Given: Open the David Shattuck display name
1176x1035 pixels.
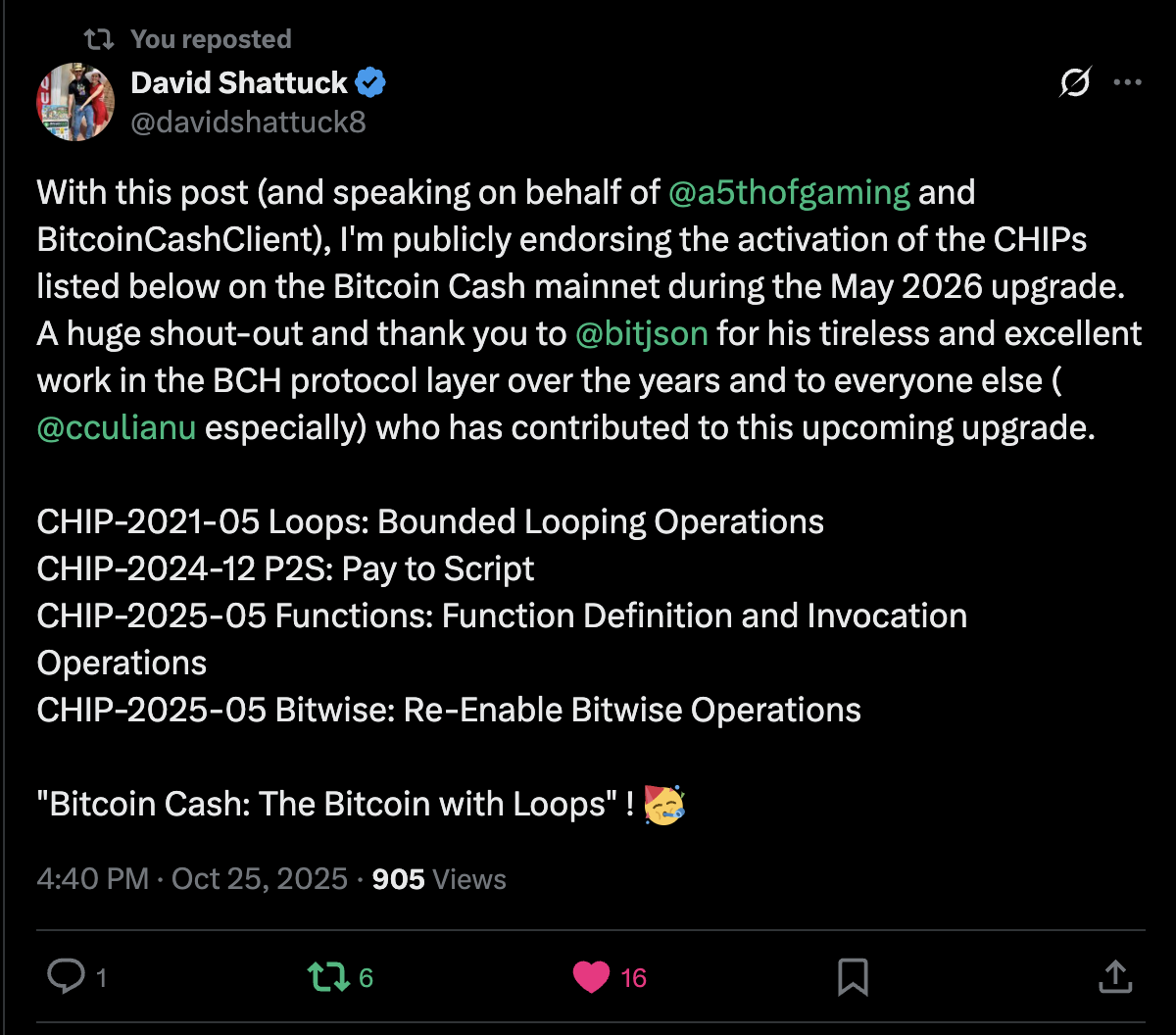Looking at the screenshot, I should [x=239, y=83].
